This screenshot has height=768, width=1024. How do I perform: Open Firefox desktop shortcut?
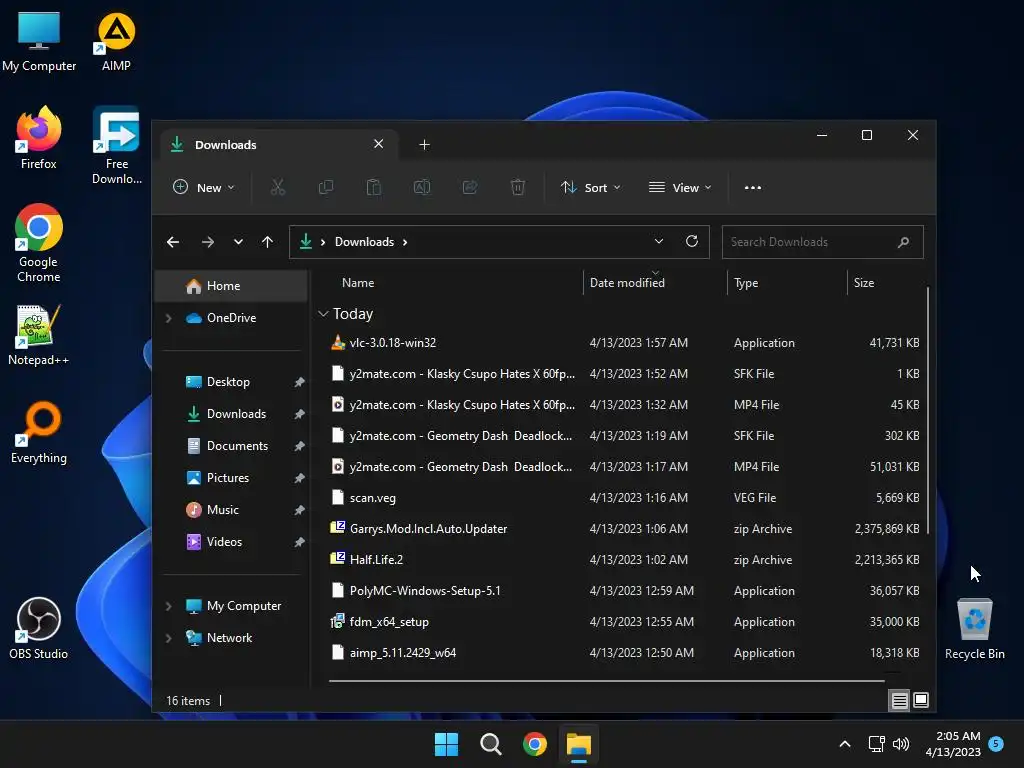(x=39, y=138)
